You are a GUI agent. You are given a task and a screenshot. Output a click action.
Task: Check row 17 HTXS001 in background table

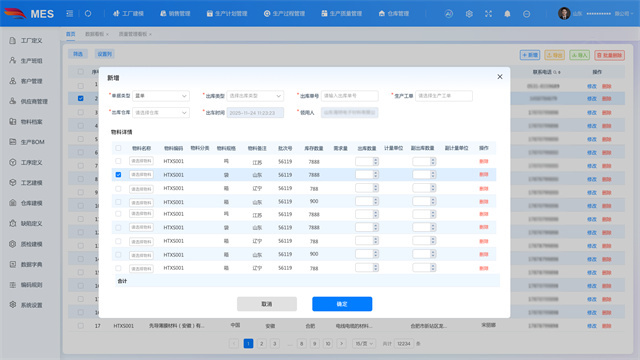coord(80,326)
